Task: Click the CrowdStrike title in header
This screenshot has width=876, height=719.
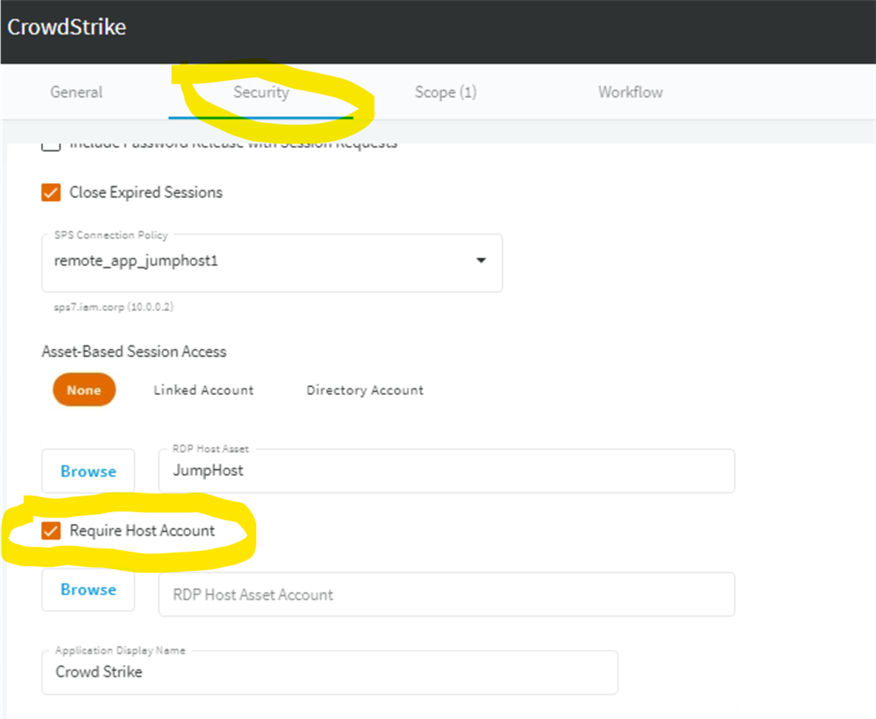Action: pos(66,27)
